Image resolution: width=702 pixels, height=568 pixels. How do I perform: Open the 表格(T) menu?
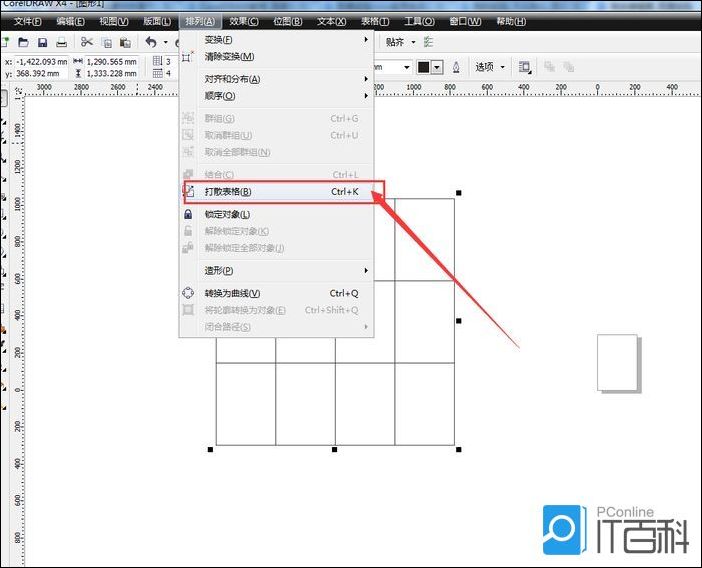[x=375, y=21]
